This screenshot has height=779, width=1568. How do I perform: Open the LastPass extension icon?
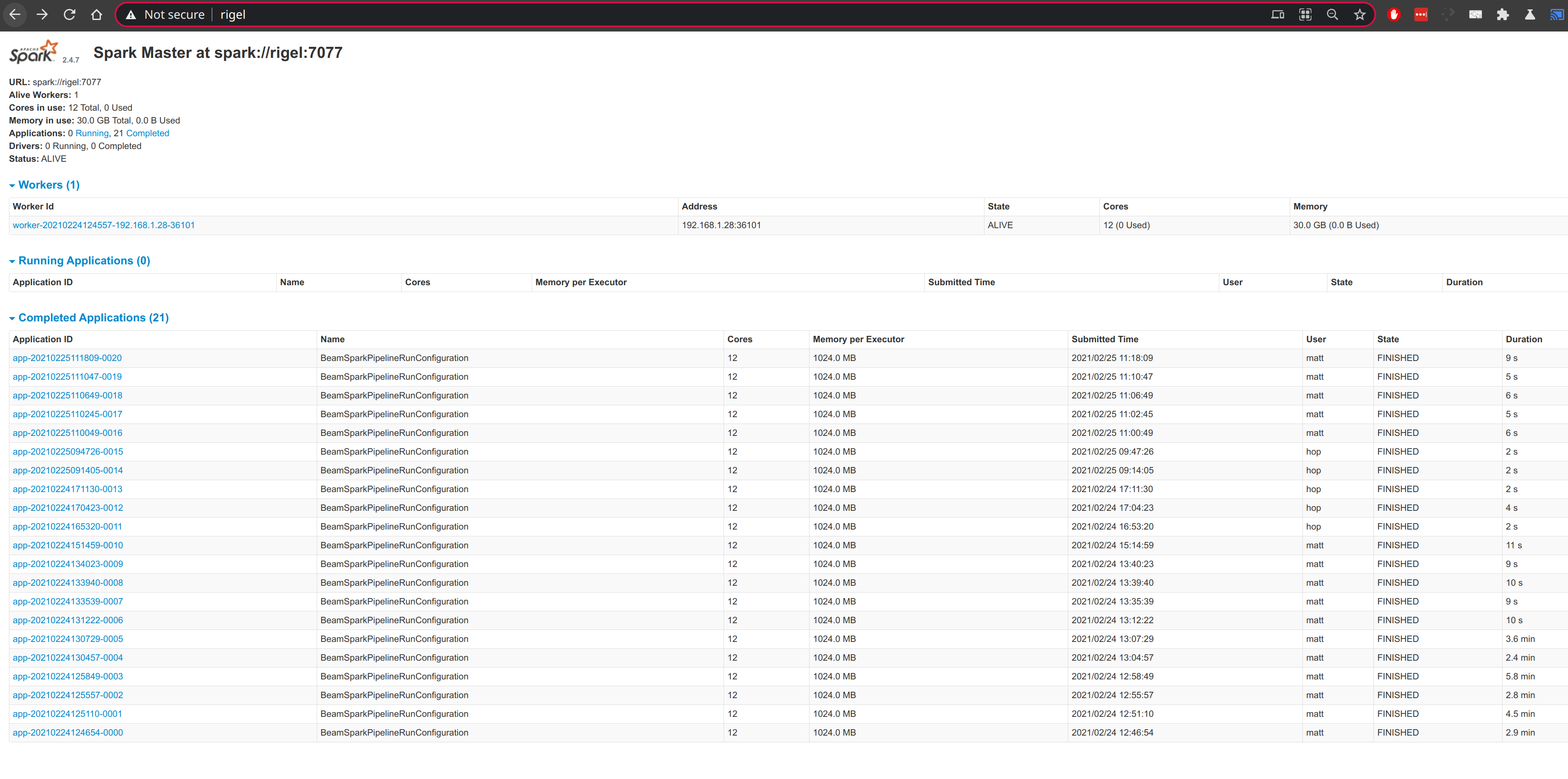pyautogui.click(x=1421, y=14)
